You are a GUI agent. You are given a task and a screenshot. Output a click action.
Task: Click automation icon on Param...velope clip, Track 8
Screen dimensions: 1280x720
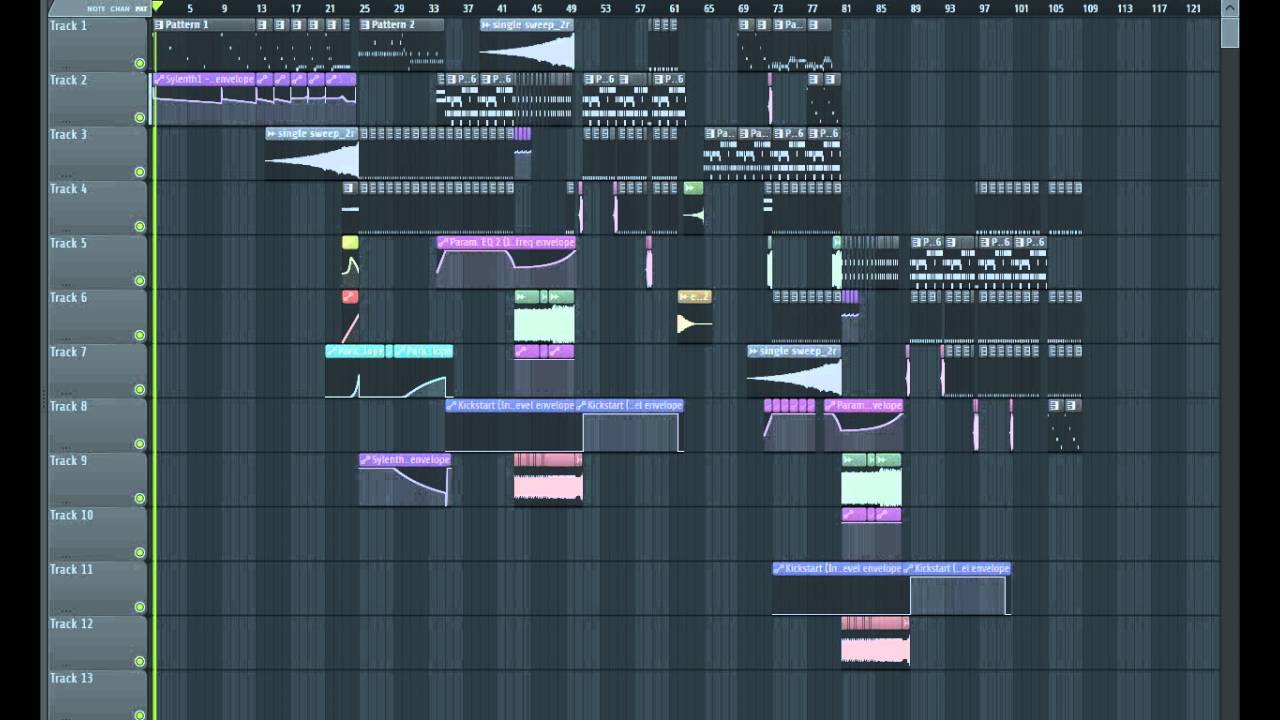click(x=830, y=406)
